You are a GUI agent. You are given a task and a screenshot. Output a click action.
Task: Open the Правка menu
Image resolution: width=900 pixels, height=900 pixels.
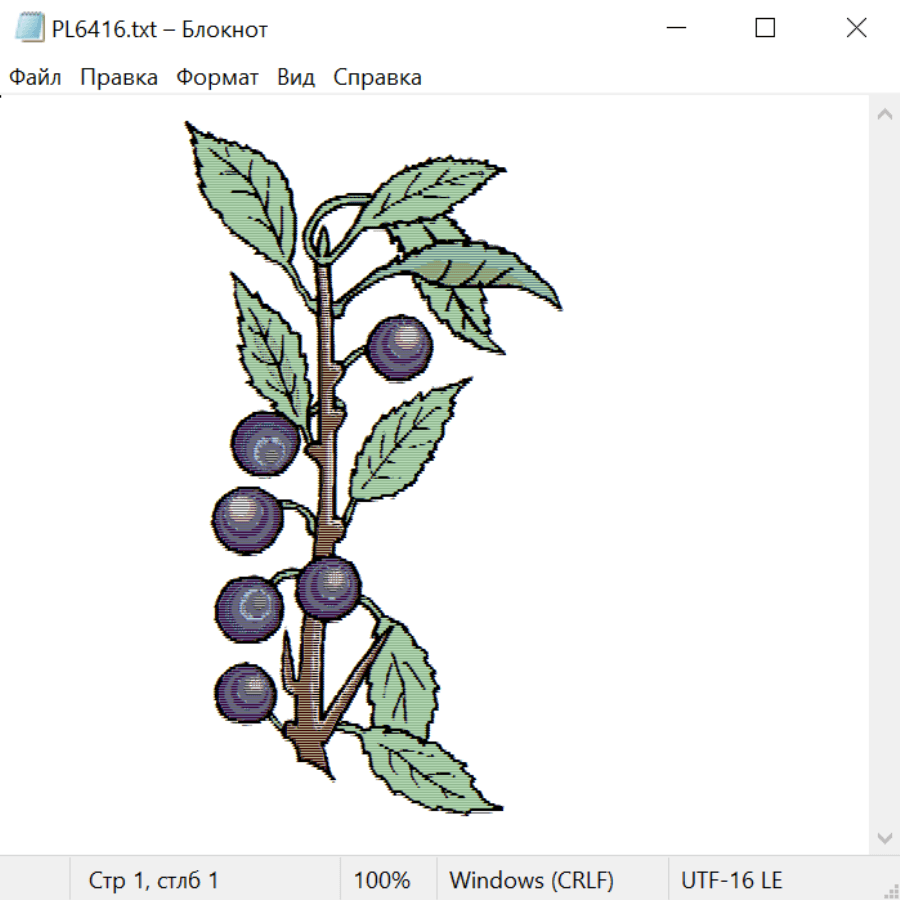click(x=119, y=77)
